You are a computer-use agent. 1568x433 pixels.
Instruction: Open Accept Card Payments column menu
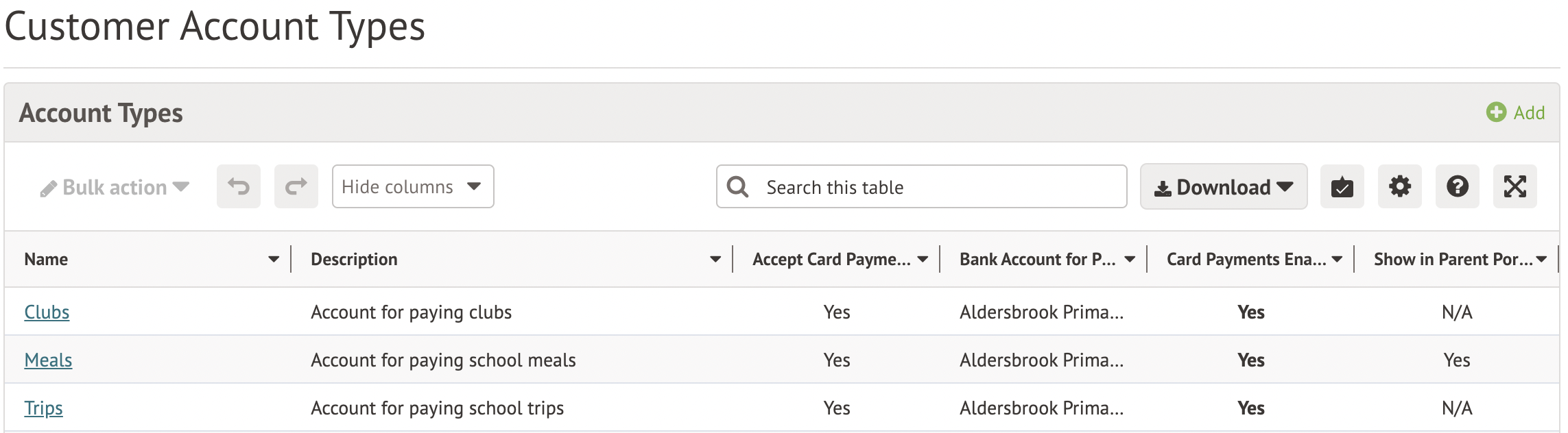coord(923,260)
